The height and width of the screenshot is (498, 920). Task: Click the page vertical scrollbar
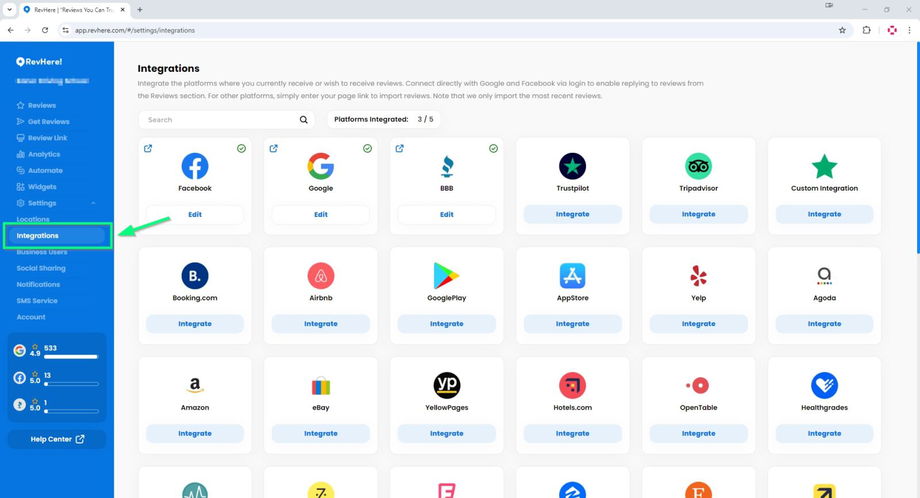917,147
